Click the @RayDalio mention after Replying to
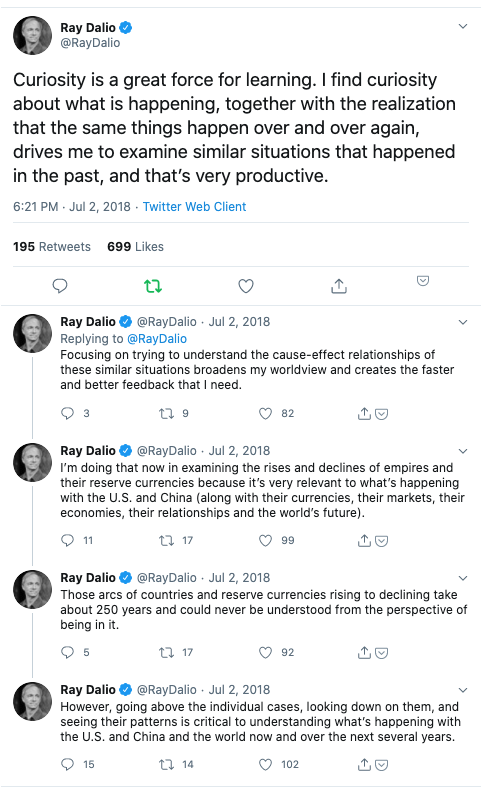 [x=157, y=338]
